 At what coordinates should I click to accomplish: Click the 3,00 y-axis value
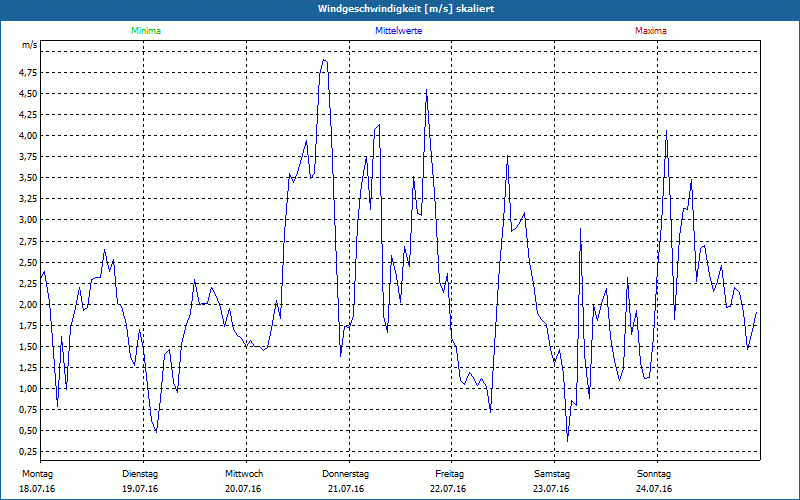point(28,220)
